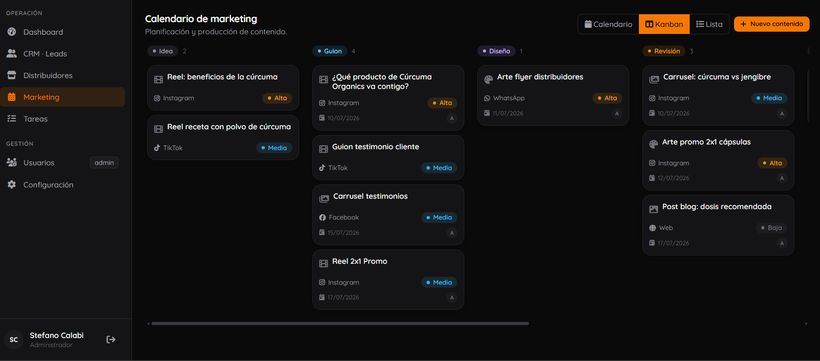Screen dimensions: 820x361
Task: Click assignee avatar on Reel 2x1 Promo card
Action: pyautogui.click(x=452, y=297)
